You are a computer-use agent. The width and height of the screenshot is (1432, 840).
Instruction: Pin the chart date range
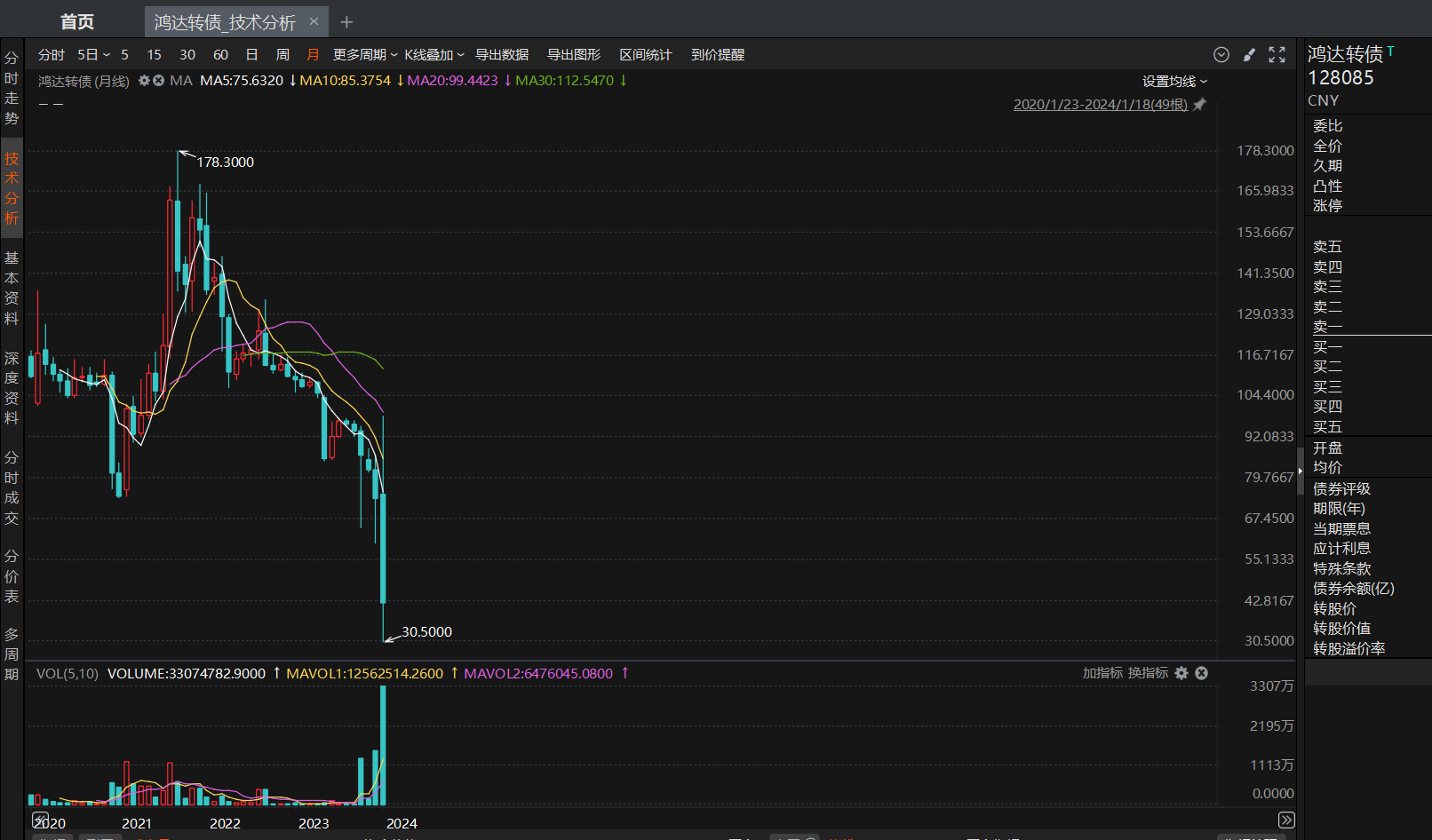coord(1199,105)
